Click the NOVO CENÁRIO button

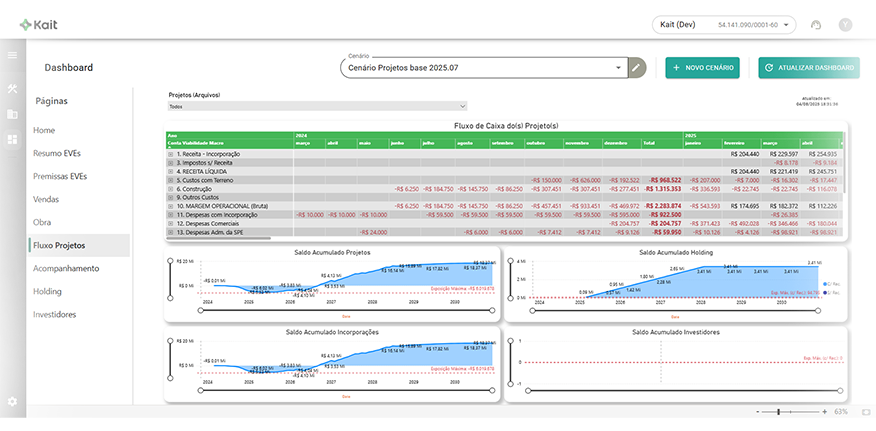point(702,68)
